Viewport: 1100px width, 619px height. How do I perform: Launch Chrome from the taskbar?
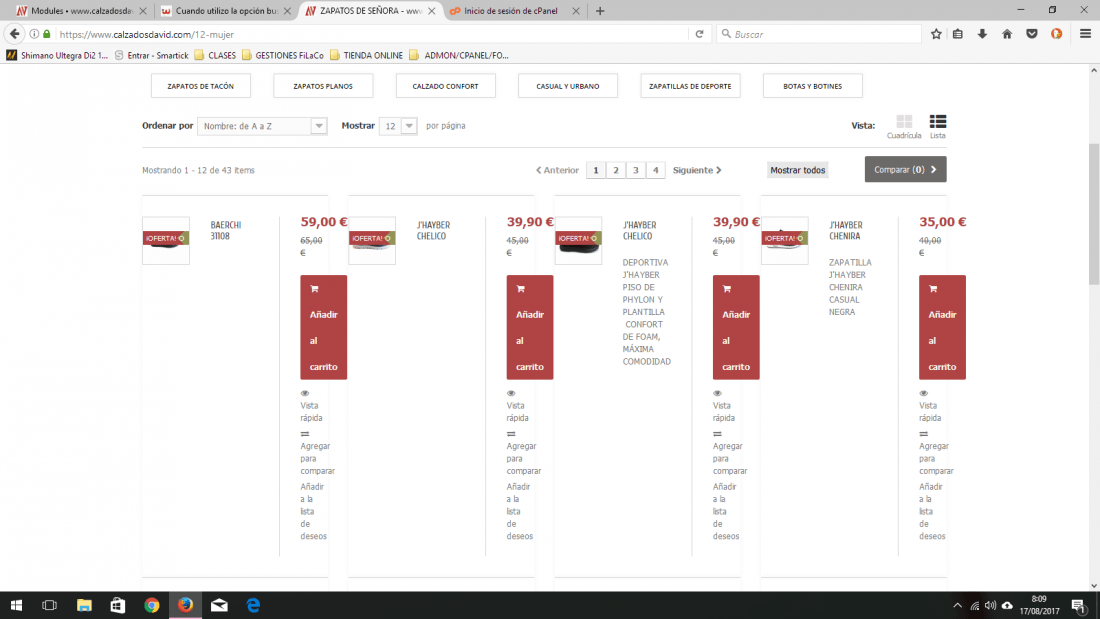[152, 605]
